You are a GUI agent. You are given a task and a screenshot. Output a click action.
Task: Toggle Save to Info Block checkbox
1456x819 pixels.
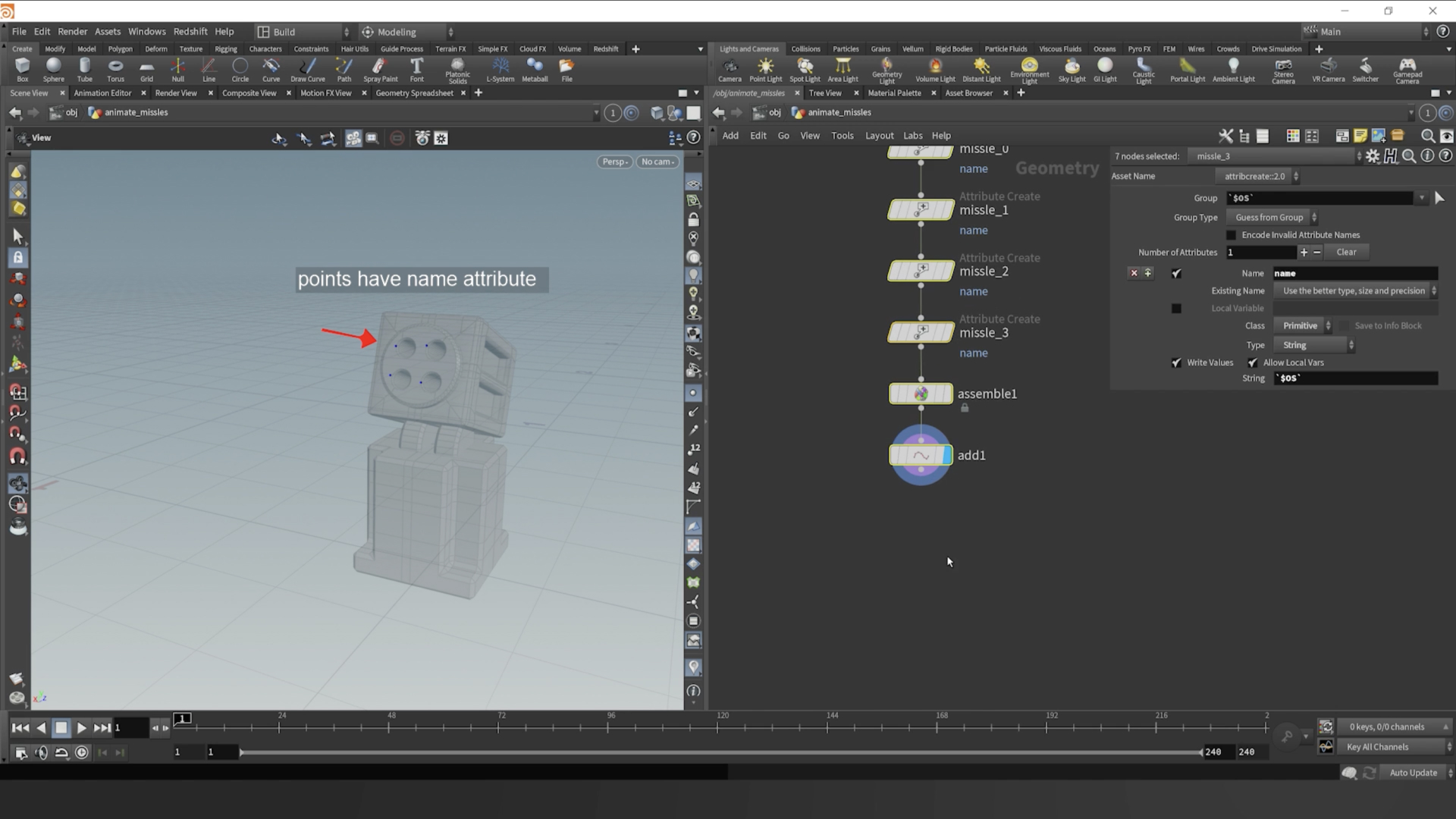[1345, 326]
